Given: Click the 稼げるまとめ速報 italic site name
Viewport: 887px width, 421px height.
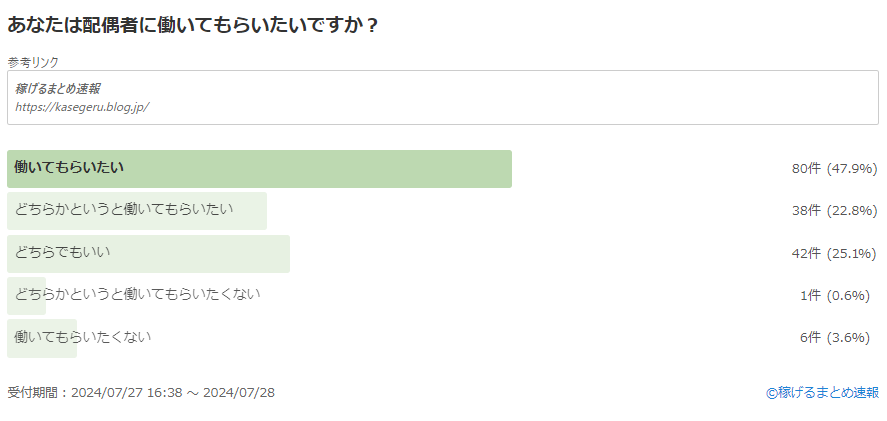Looking at the screenshot, I should click(x=58, y=89).
